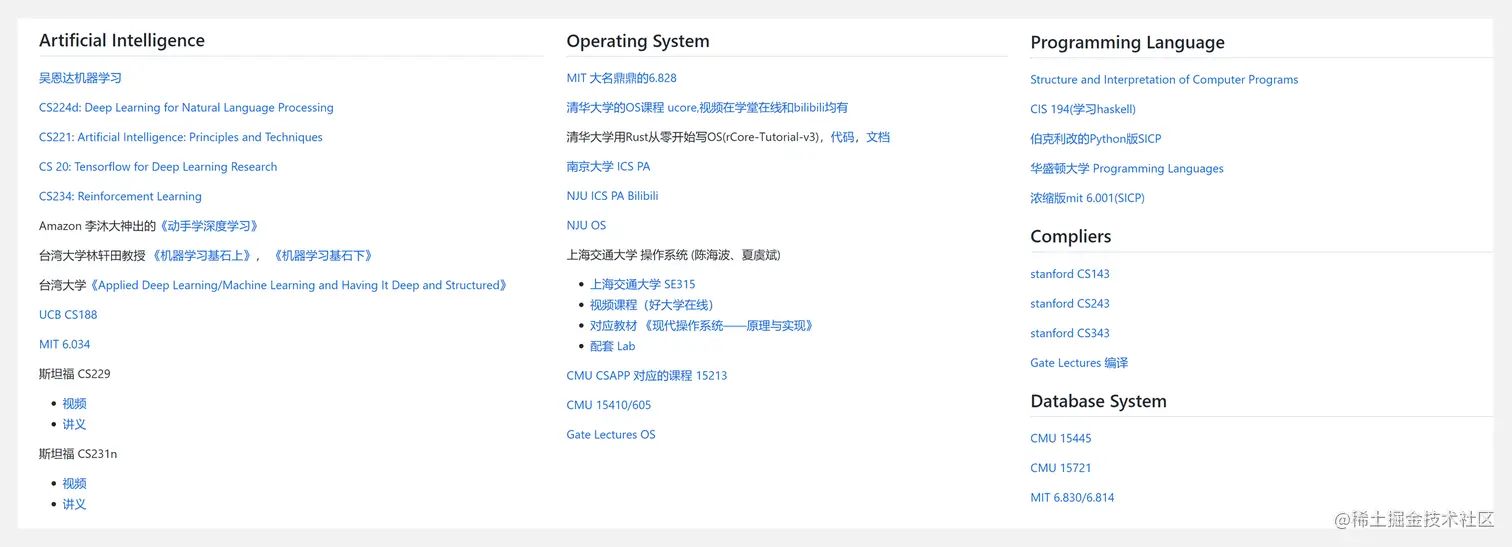The width and height of the screenshot is (1512, 547).
Task: Click the 斯坦福 CS231n text
Action: (78, 454)
